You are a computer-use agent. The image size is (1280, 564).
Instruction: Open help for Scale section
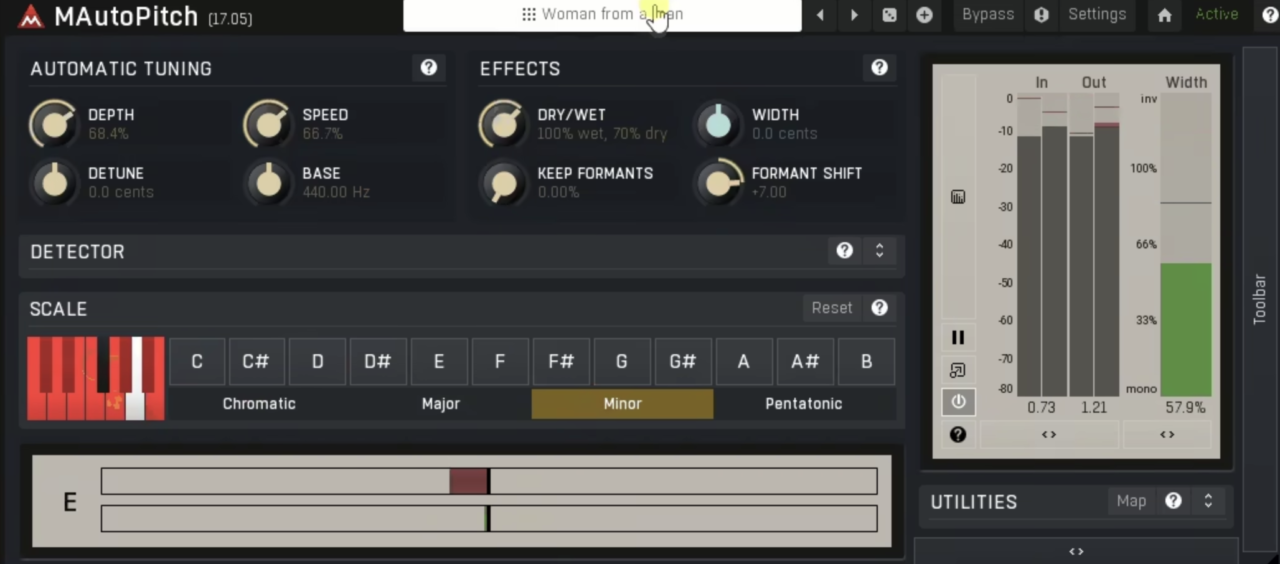point(879,308)
